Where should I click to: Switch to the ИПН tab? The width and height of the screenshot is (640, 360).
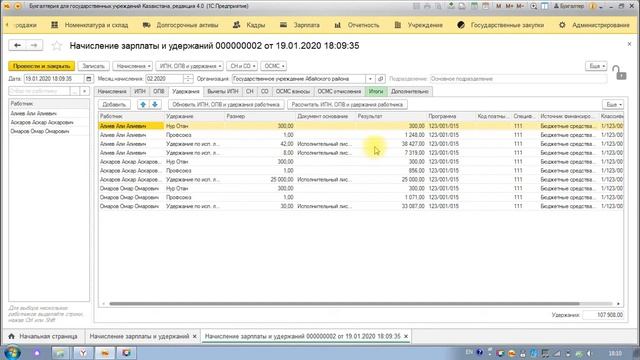pyautogui.click(x=140, y=91)
